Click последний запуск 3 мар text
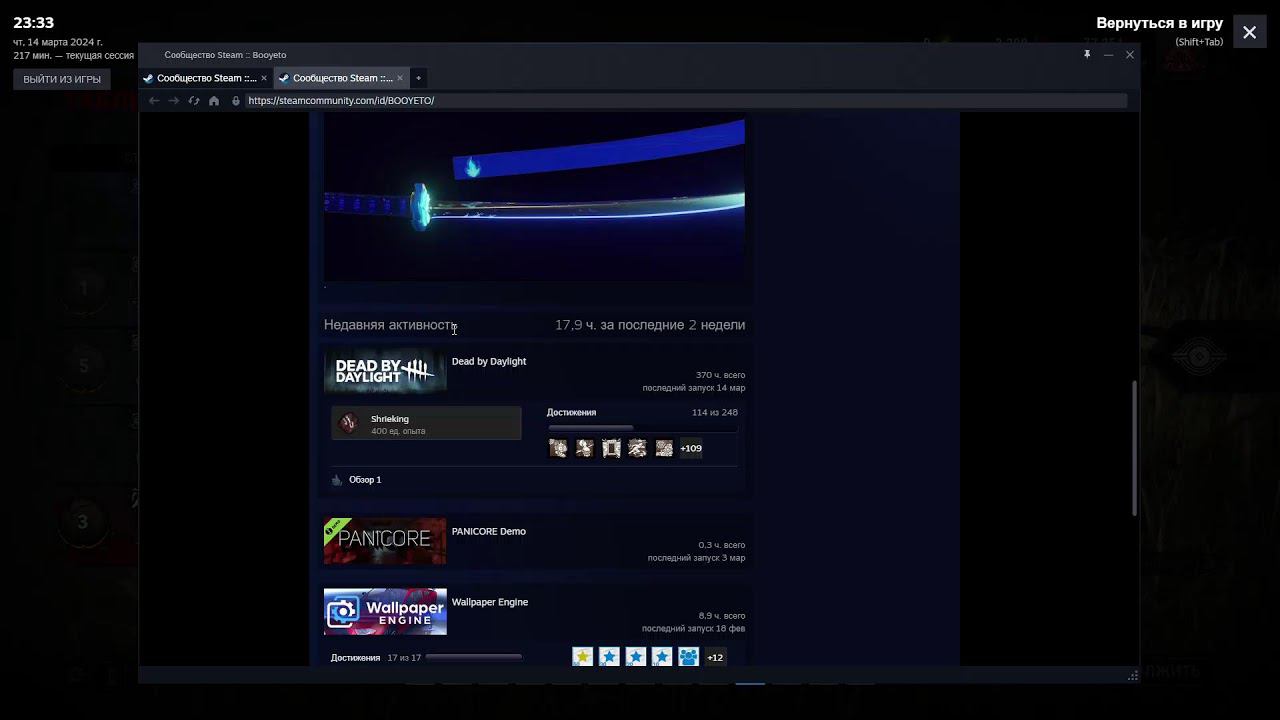 pyautogui.click(x=696, y=558)
